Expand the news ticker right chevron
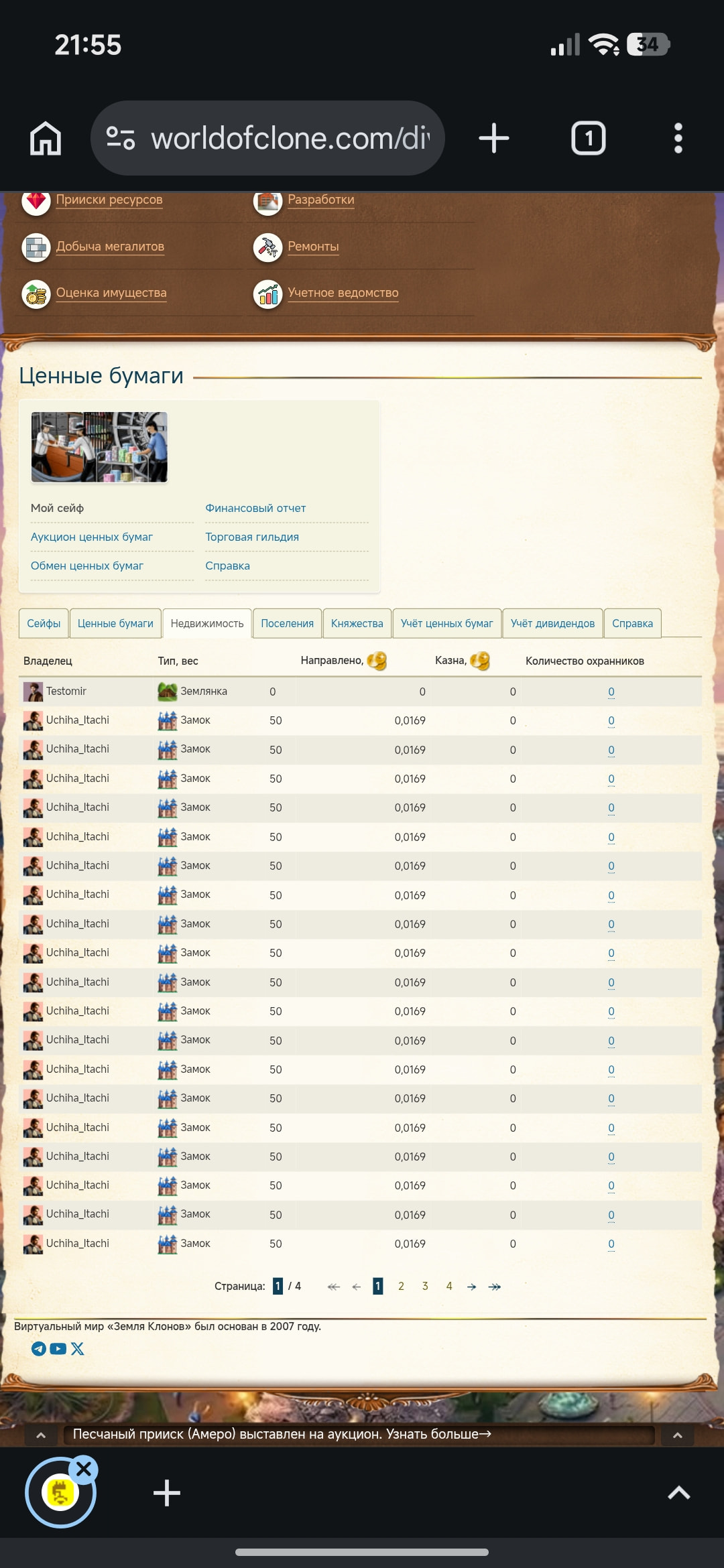The height and width of the screenshot is (1568, 724). (677, 1435)
